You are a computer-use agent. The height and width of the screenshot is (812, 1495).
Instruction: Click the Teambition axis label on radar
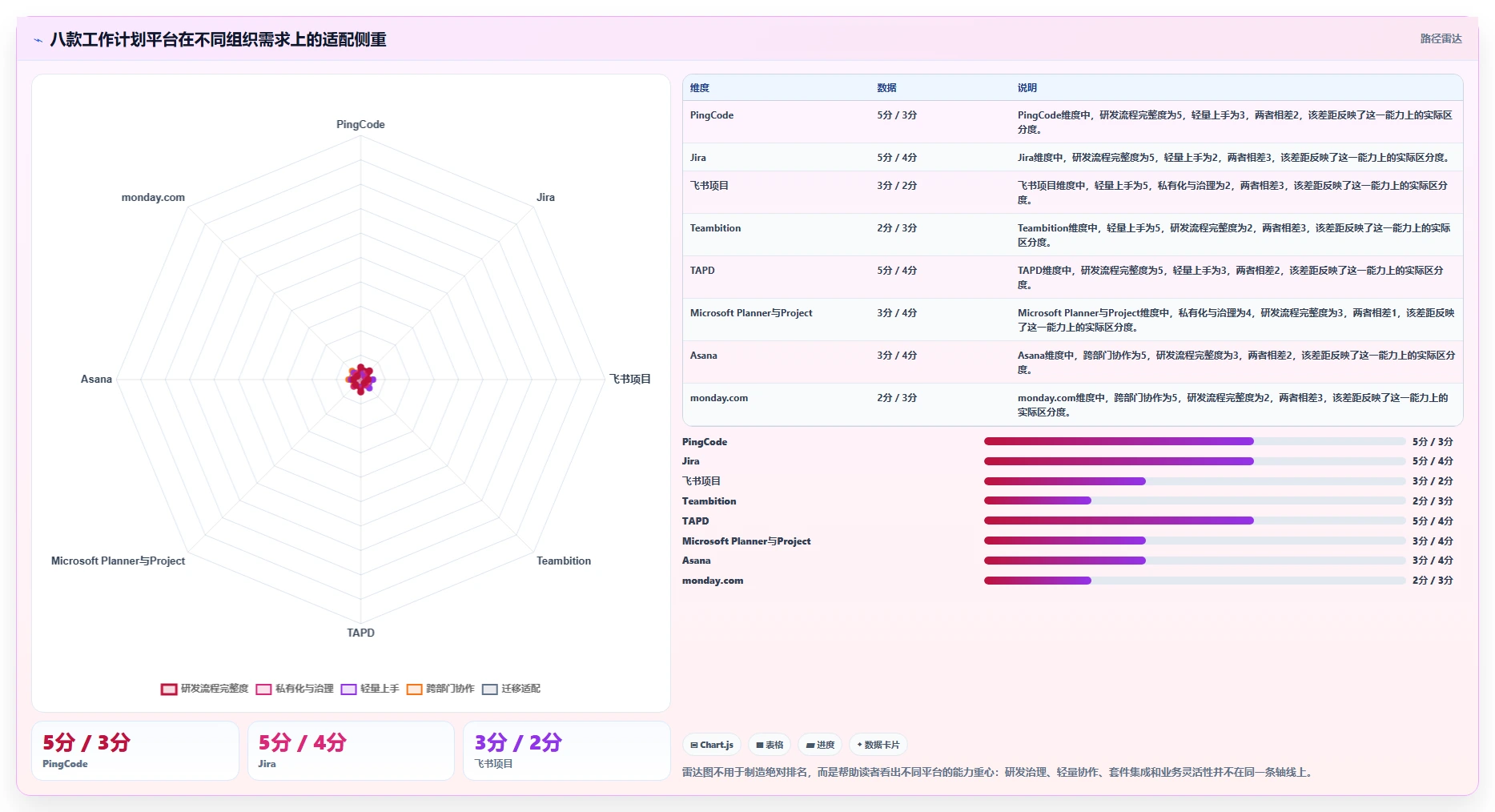point(564,561)
